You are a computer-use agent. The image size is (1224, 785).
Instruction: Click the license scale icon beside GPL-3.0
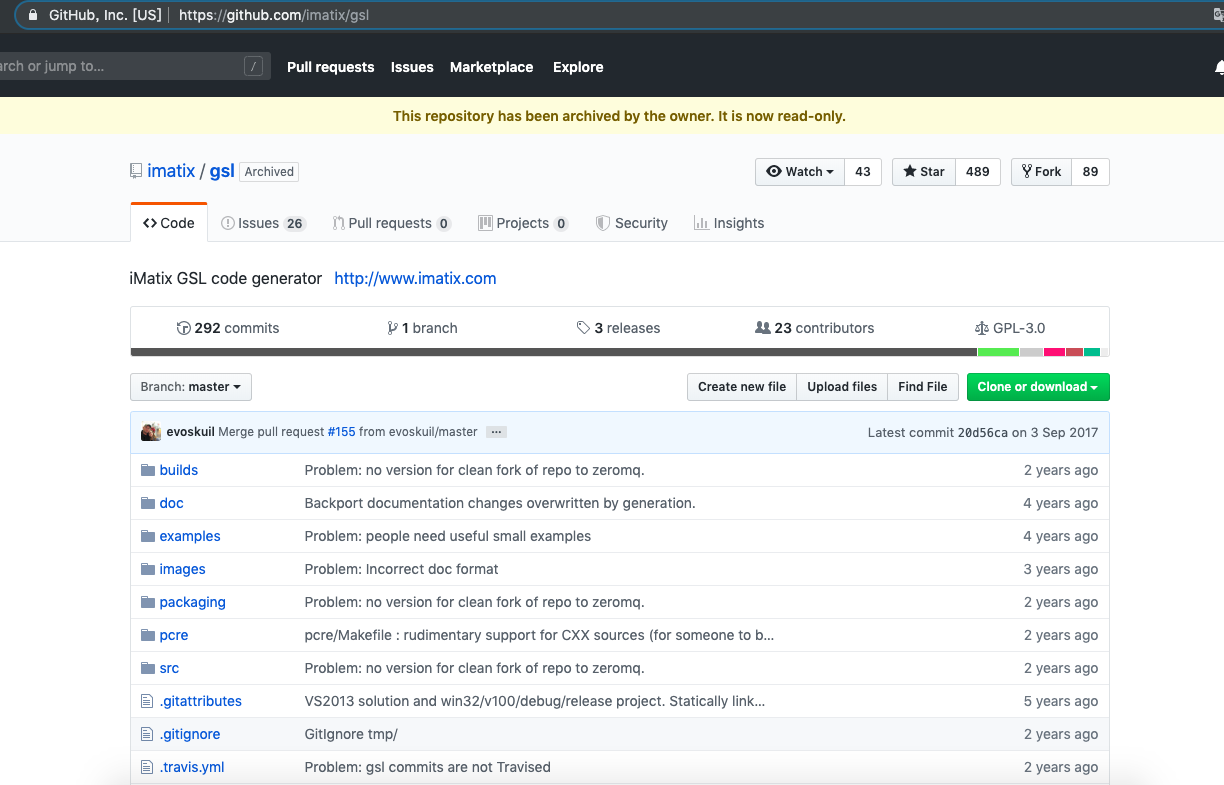point(981,328)
